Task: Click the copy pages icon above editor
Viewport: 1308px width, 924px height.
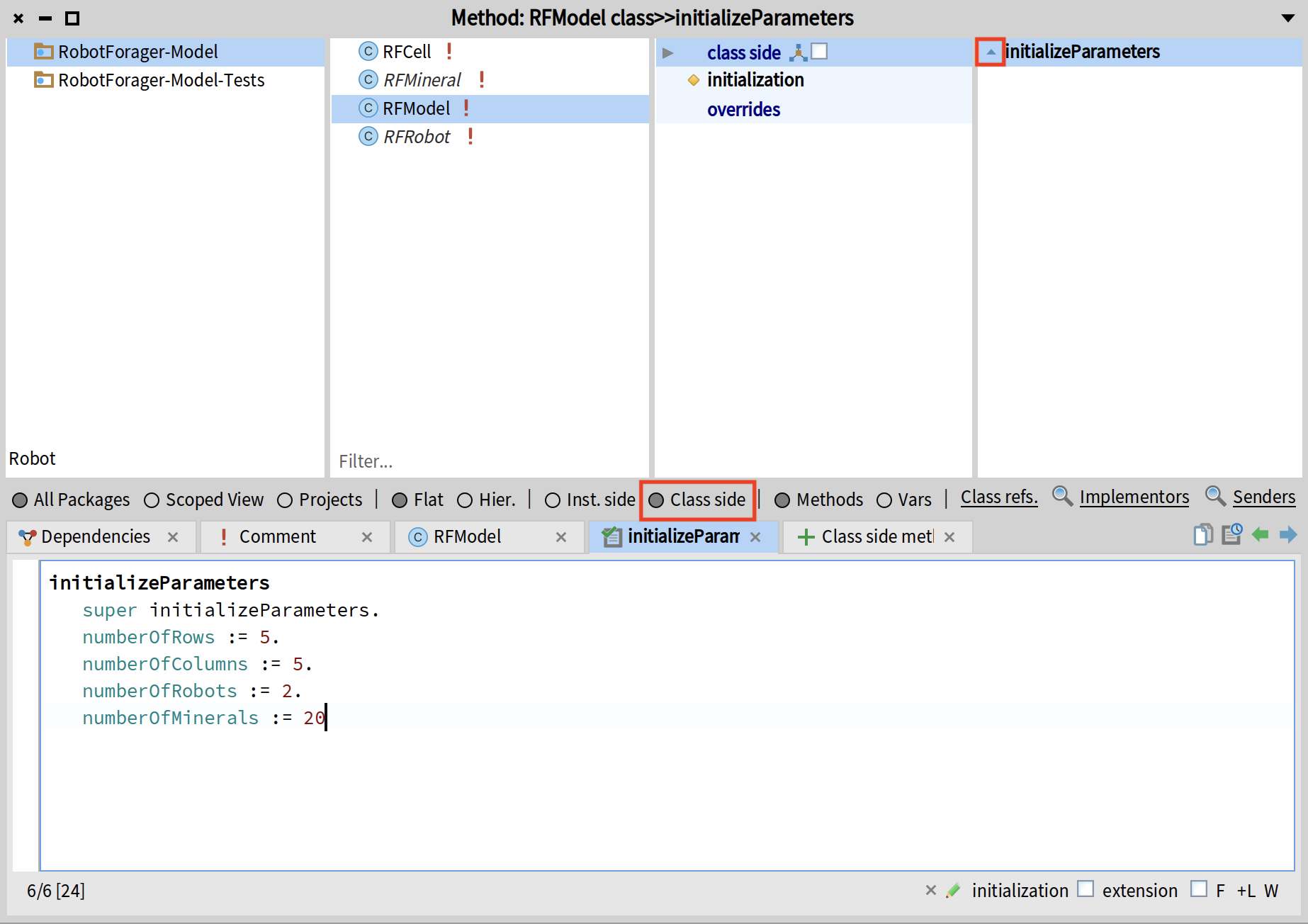Action: pos(1202,535)
